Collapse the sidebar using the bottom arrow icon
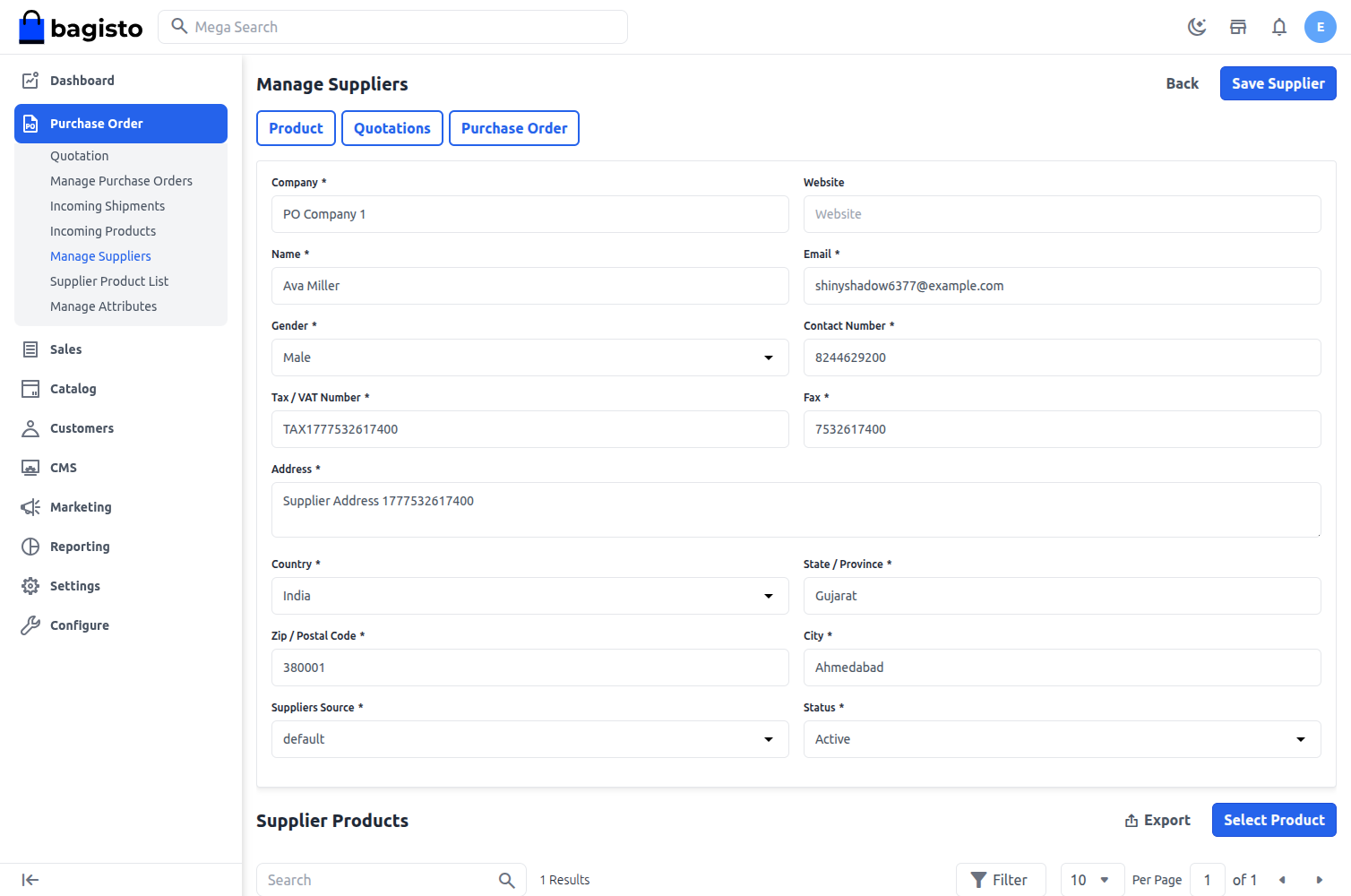The height and width of the screenshot is (896, 1351). point(30,879)
